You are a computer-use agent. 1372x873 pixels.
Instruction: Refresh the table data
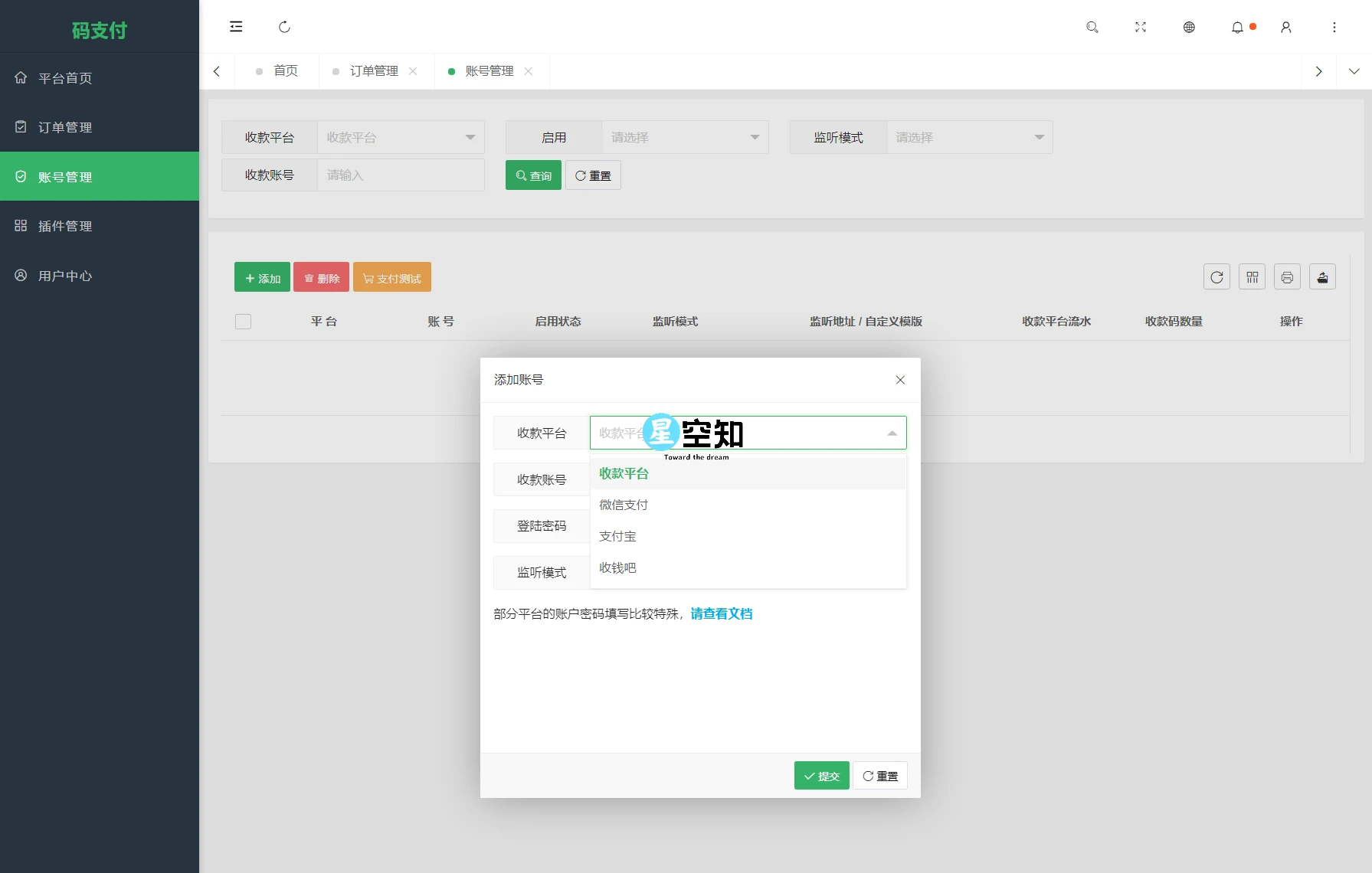(x=1216, y=276)
